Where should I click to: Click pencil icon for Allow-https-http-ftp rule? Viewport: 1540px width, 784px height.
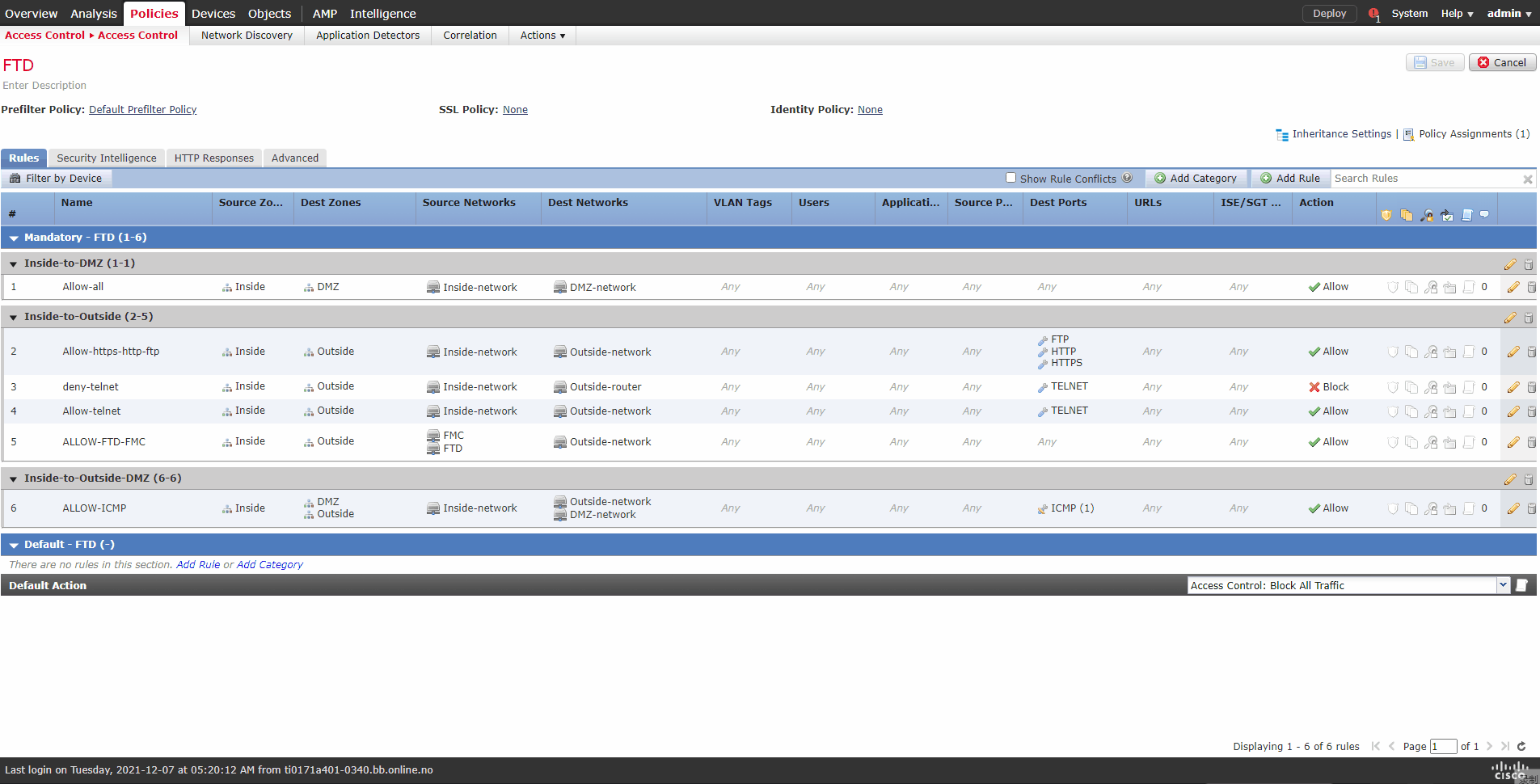click(x=1513, y=352)
